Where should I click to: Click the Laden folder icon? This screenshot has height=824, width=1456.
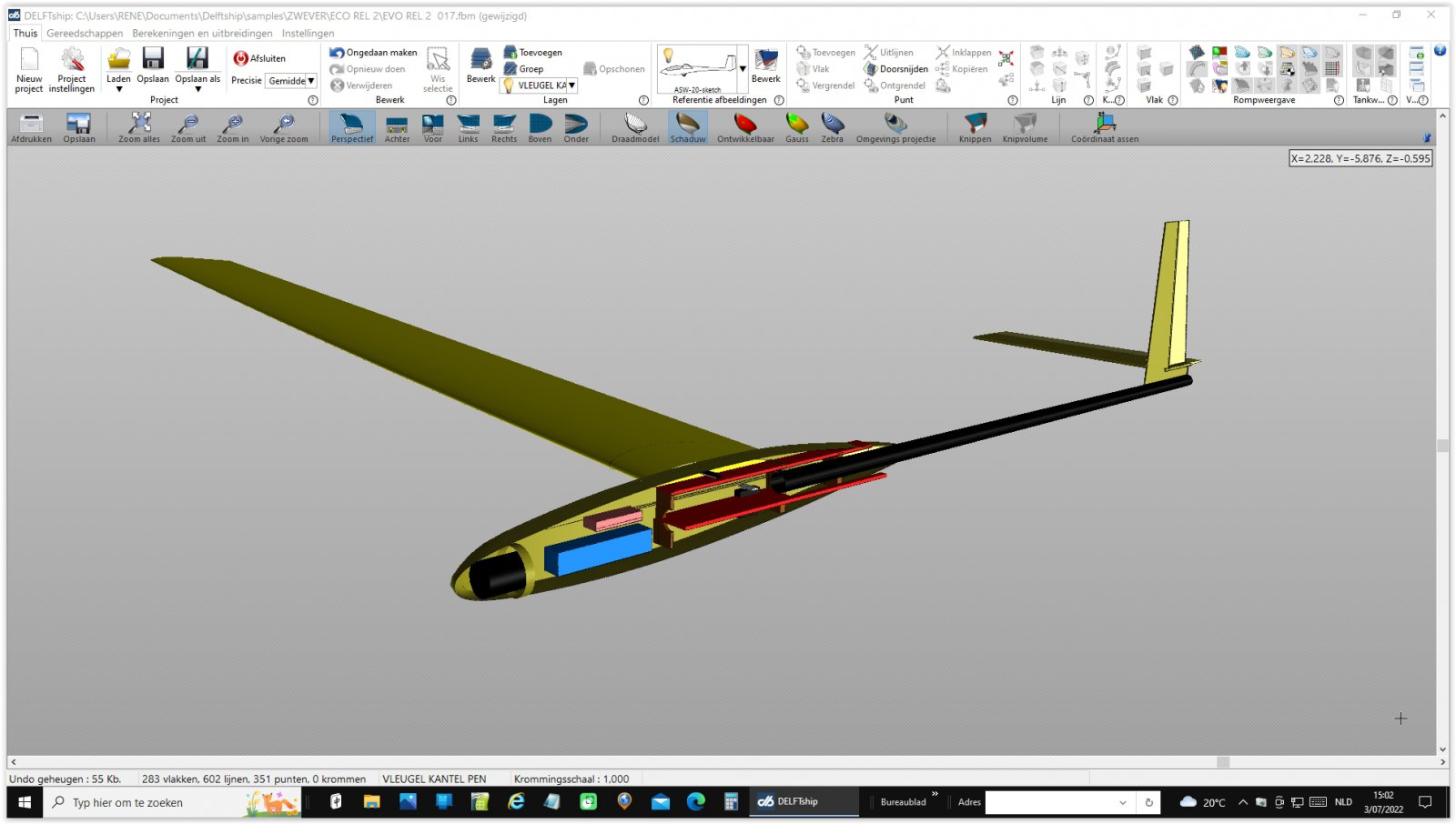pos(118,59)
